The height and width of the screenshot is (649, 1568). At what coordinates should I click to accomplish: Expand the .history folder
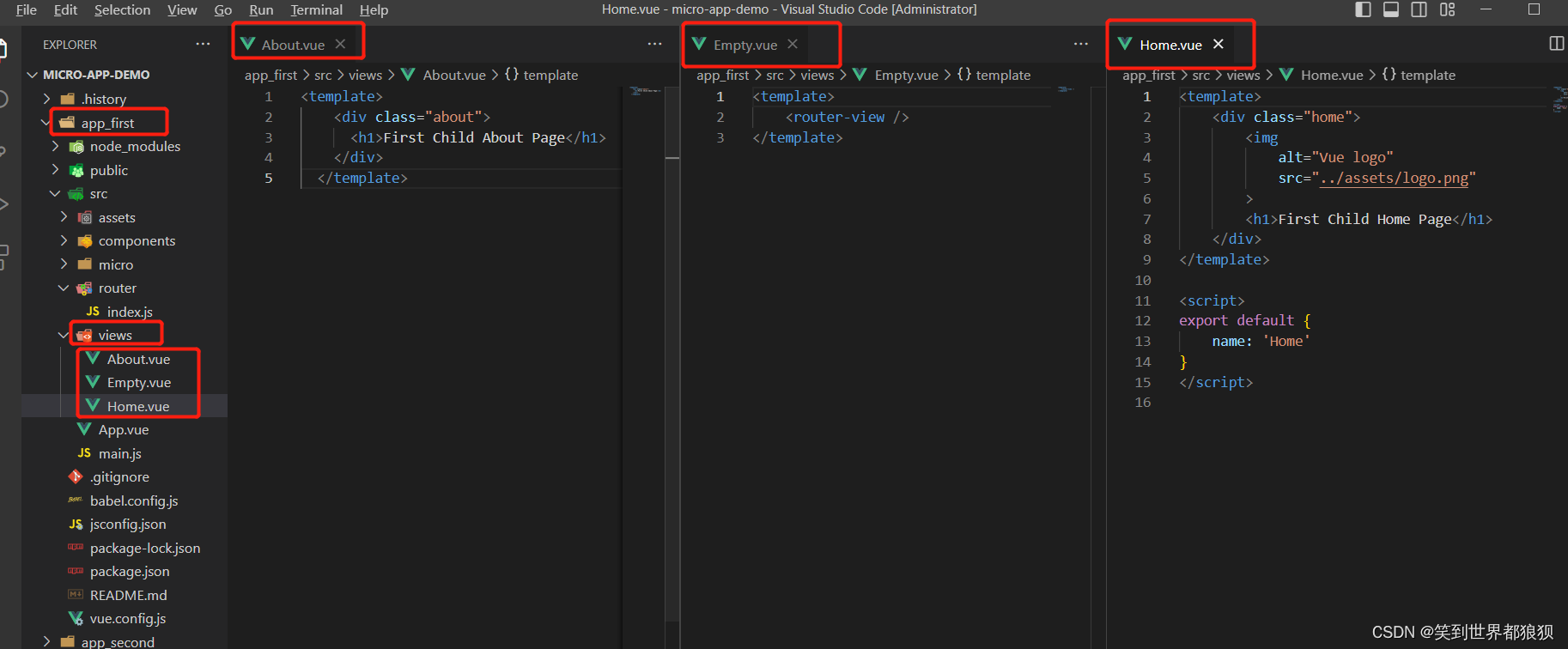(47, 99)
